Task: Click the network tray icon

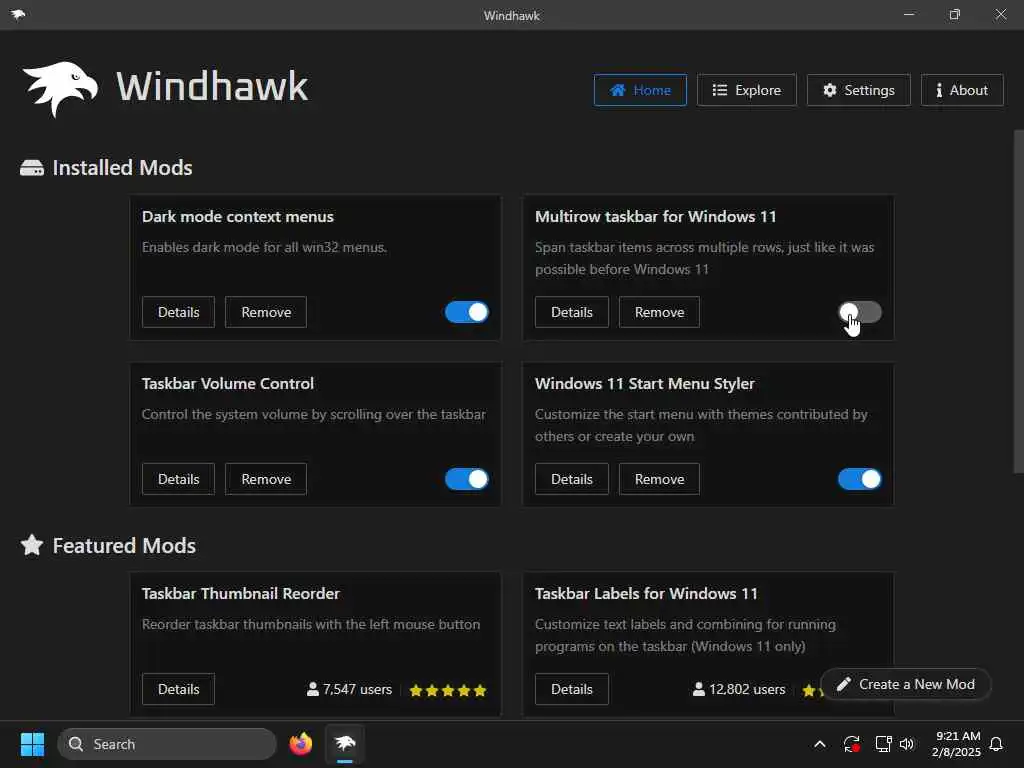Action: pyautogui.click(x=883, y=744)
